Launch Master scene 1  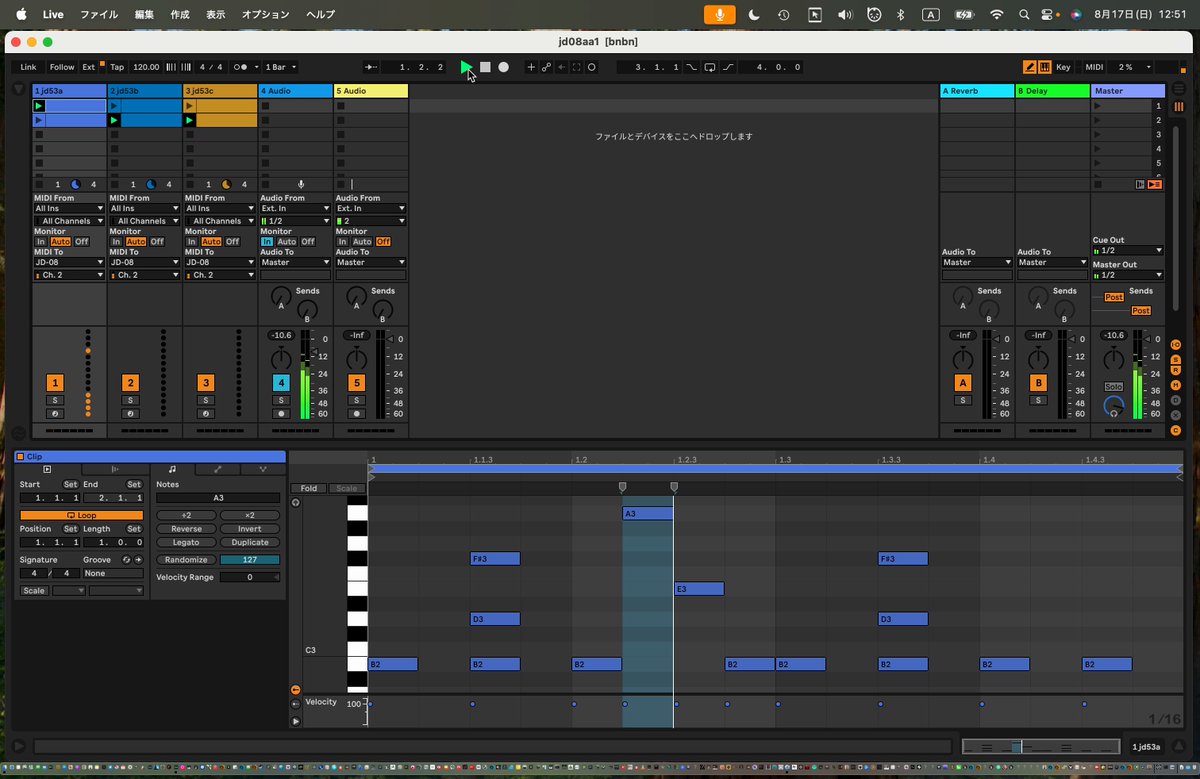[x=1098, y=105]
